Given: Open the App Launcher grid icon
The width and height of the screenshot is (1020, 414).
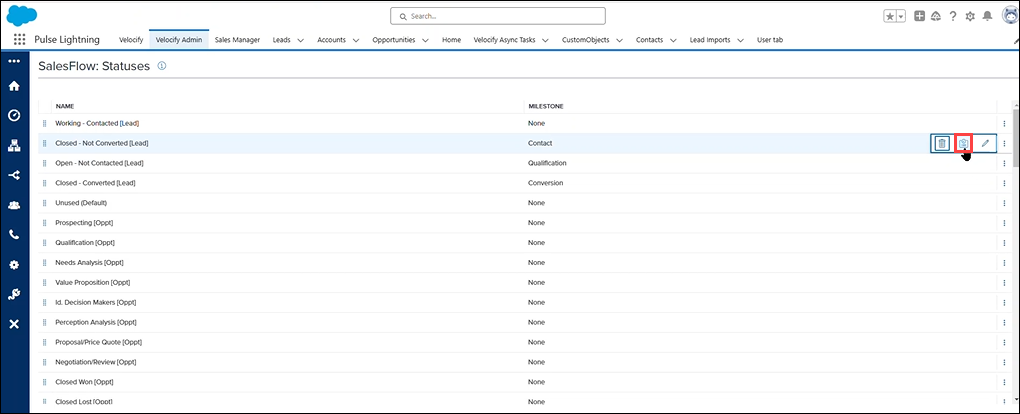Looking at the screenshot, I should [x=20, y=39].
